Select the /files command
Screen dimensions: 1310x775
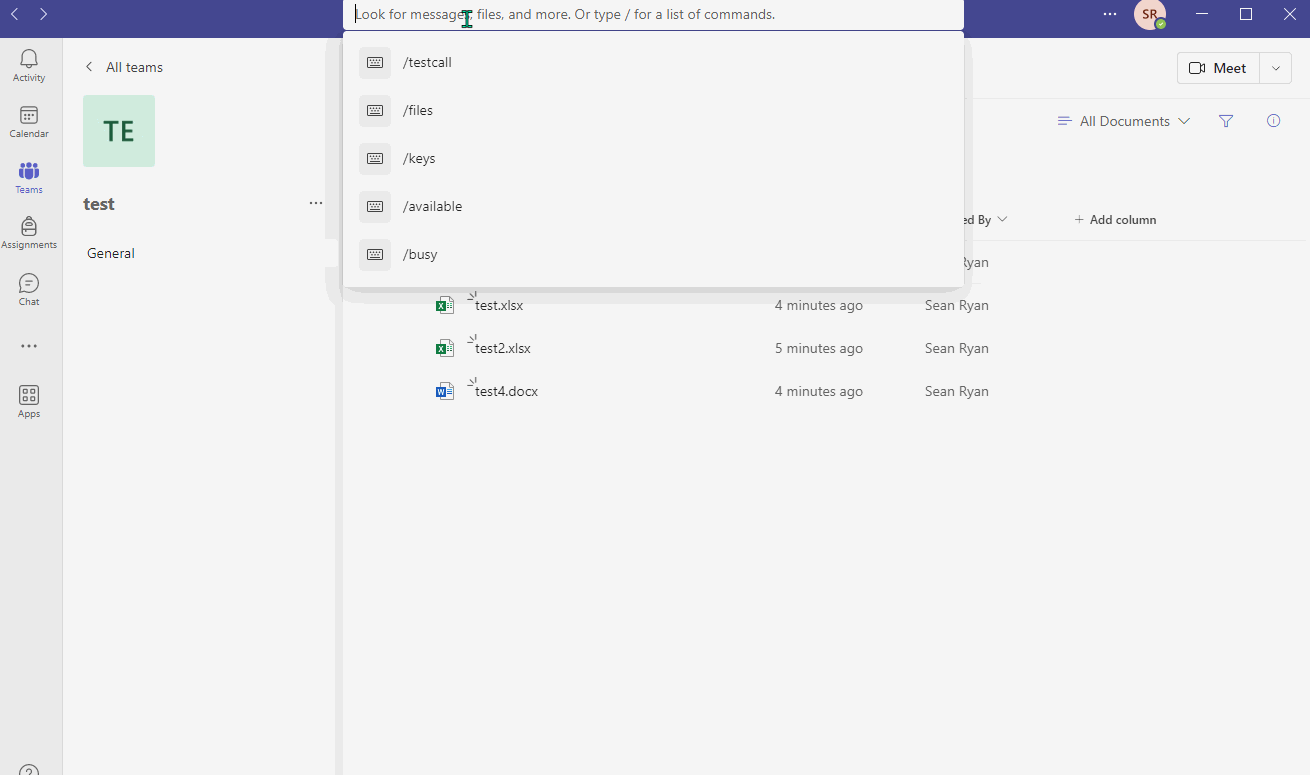(x=653, y=110)
